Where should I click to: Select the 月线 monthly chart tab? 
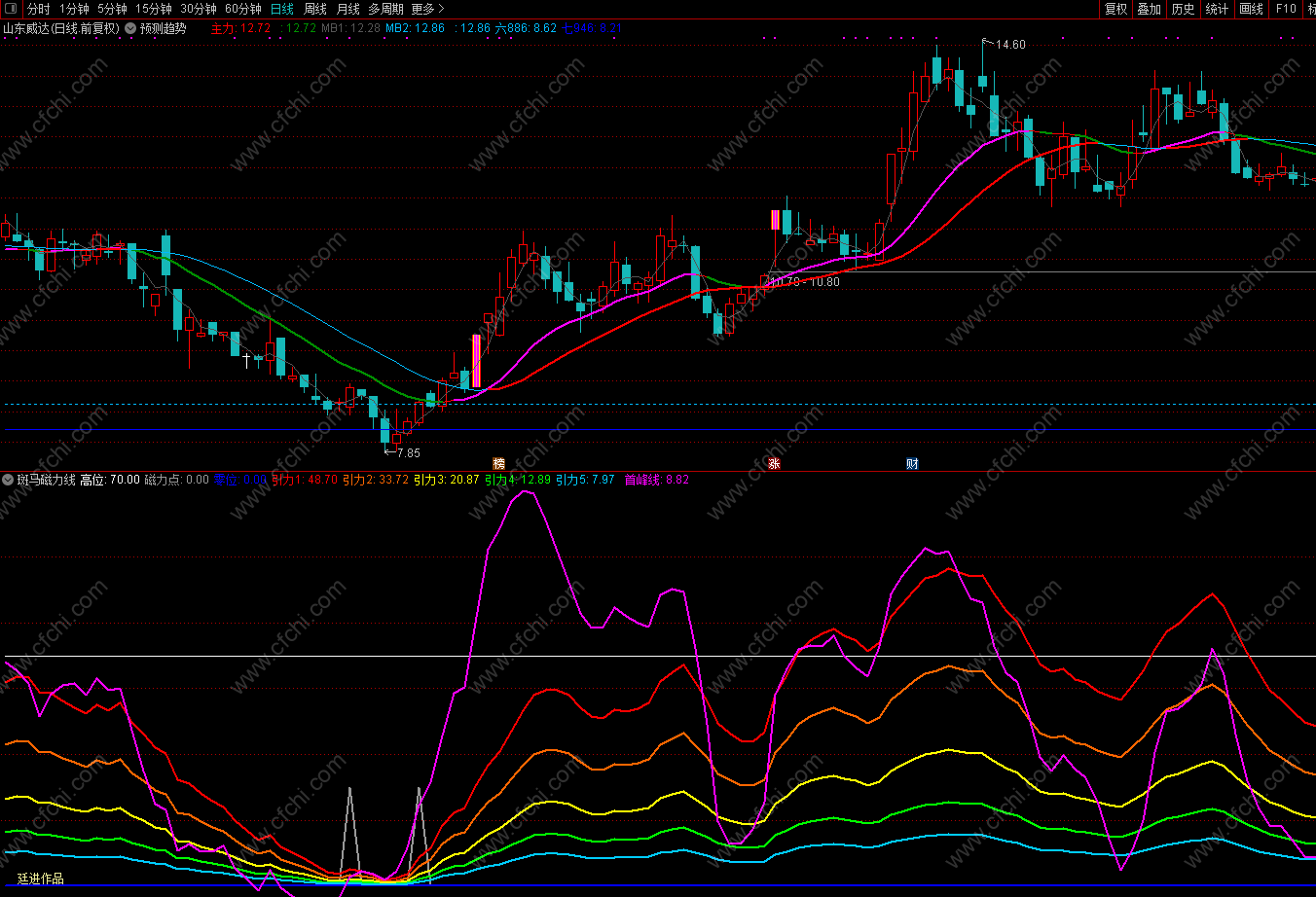pos(348,9)
